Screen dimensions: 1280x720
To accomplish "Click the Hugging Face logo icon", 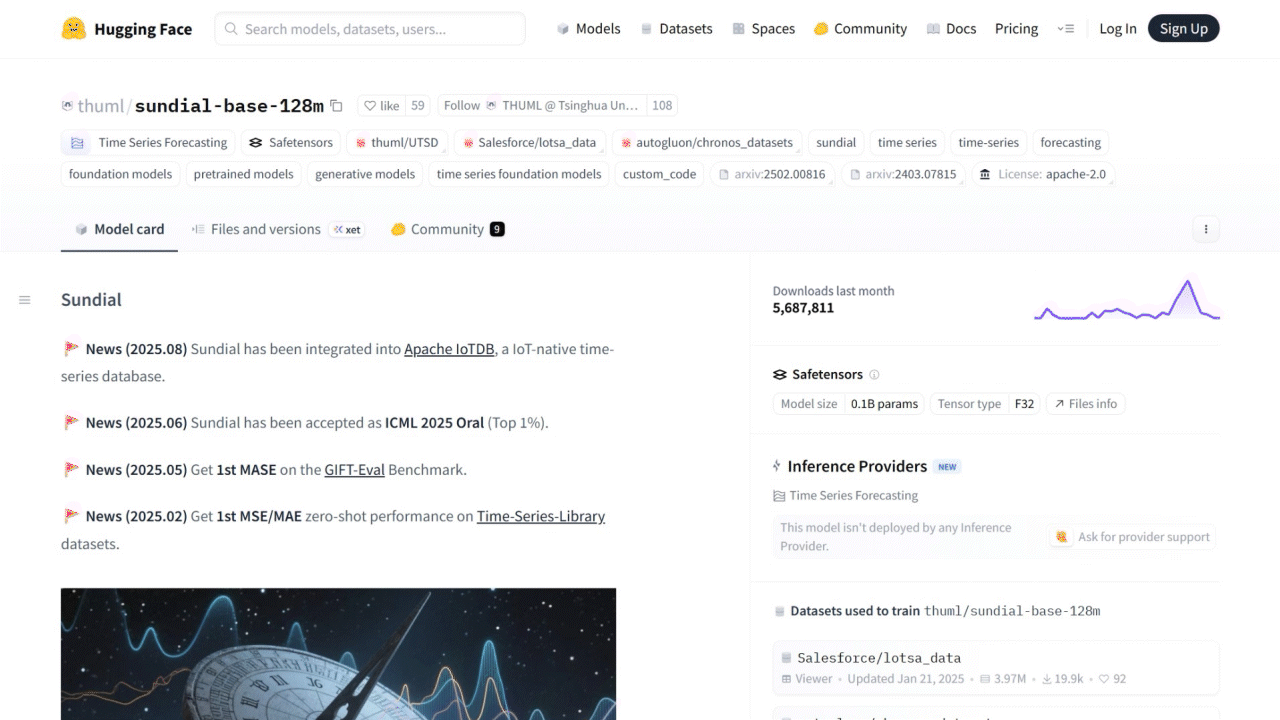I will [73, 29].
